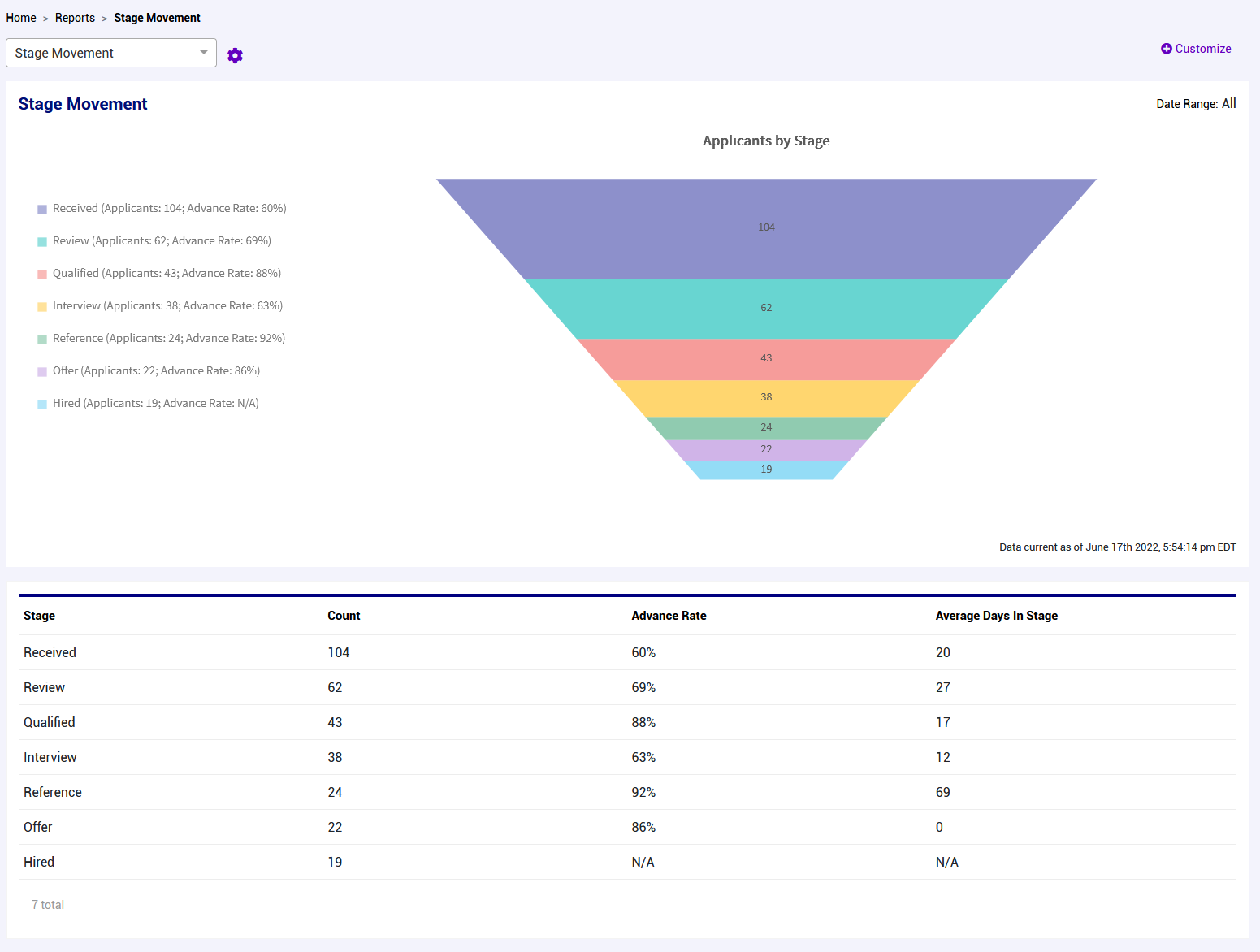Select the yellow Interview funnel segment
Screen dimensions: 1260x952
pyautogui.click(x=765, y=397)
